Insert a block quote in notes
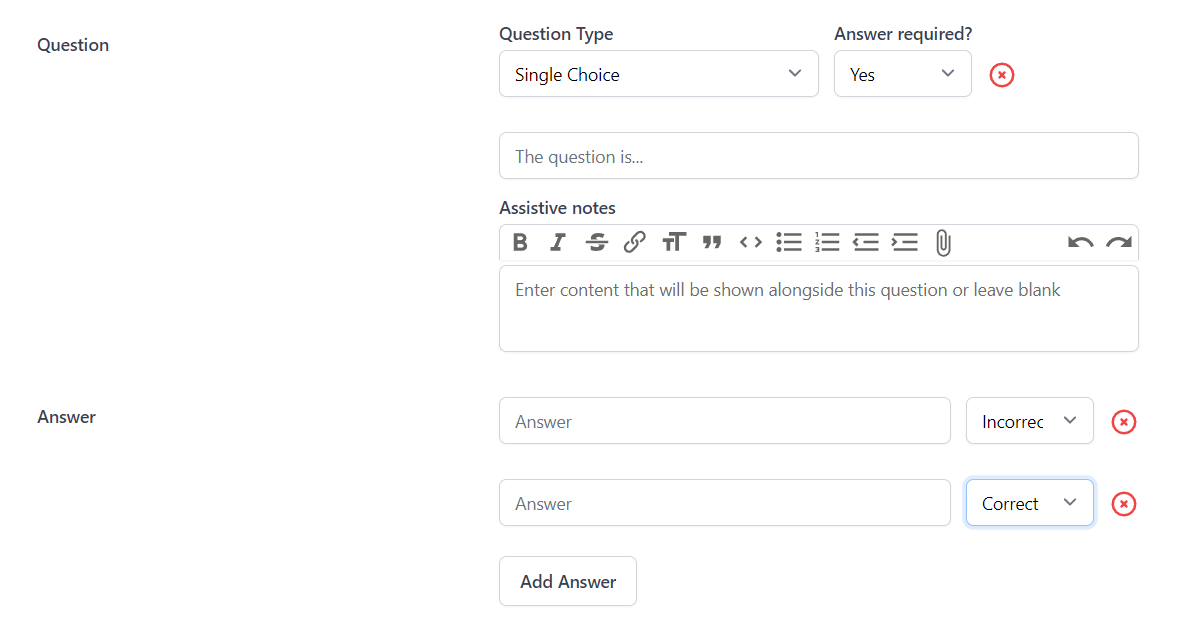1178x636 pixels. click(x=711, y=243)
